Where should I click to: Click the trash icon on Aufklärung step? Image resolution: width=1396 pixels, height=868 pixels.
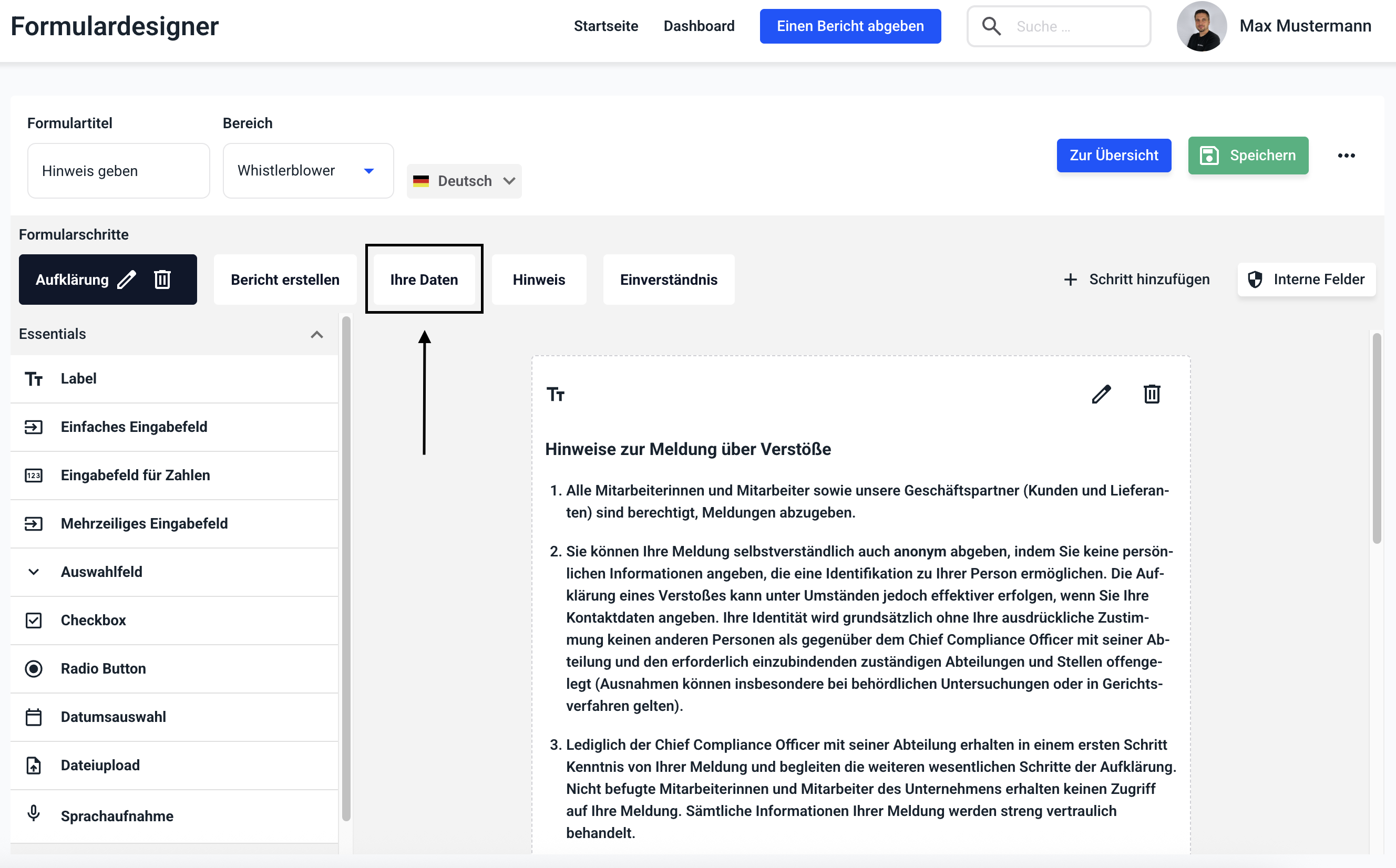coord(162,280)
